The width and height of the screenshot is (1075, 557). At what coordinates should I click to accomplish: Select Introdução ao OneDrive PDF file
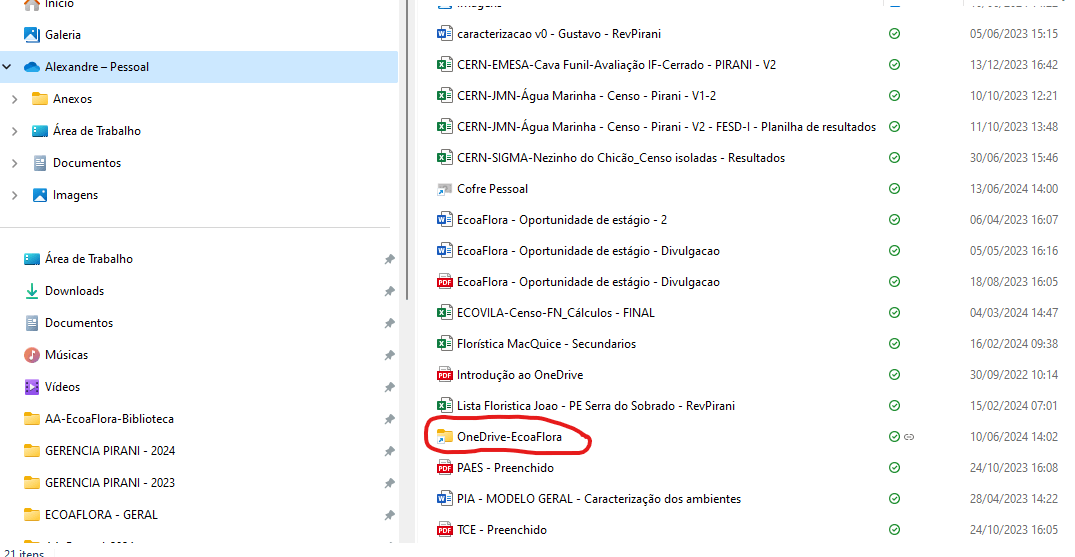point(520,375)
